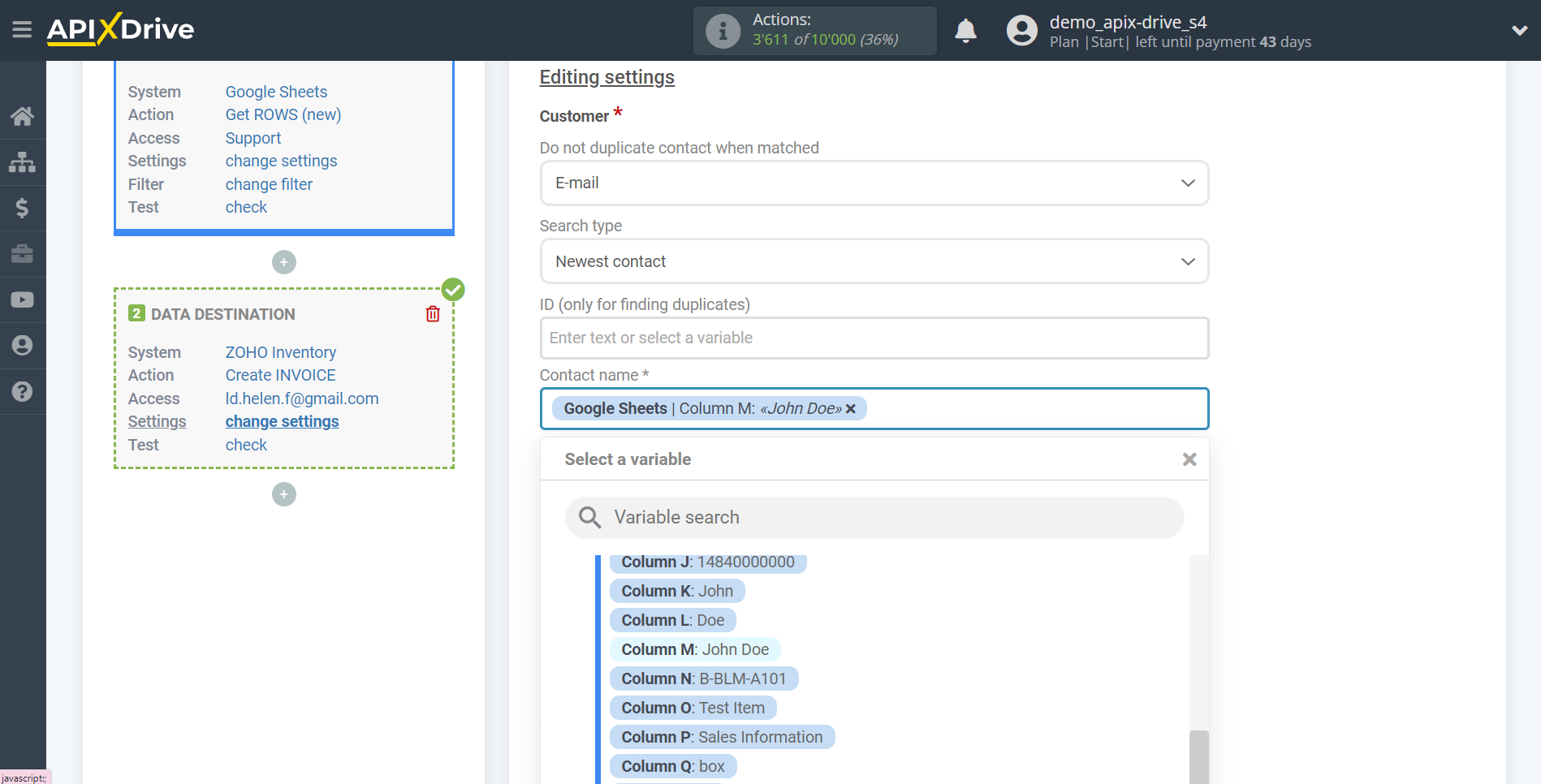Click the variable list scrollbar thumb
The image size is (1541, 784).
[x=1198, y=757]
